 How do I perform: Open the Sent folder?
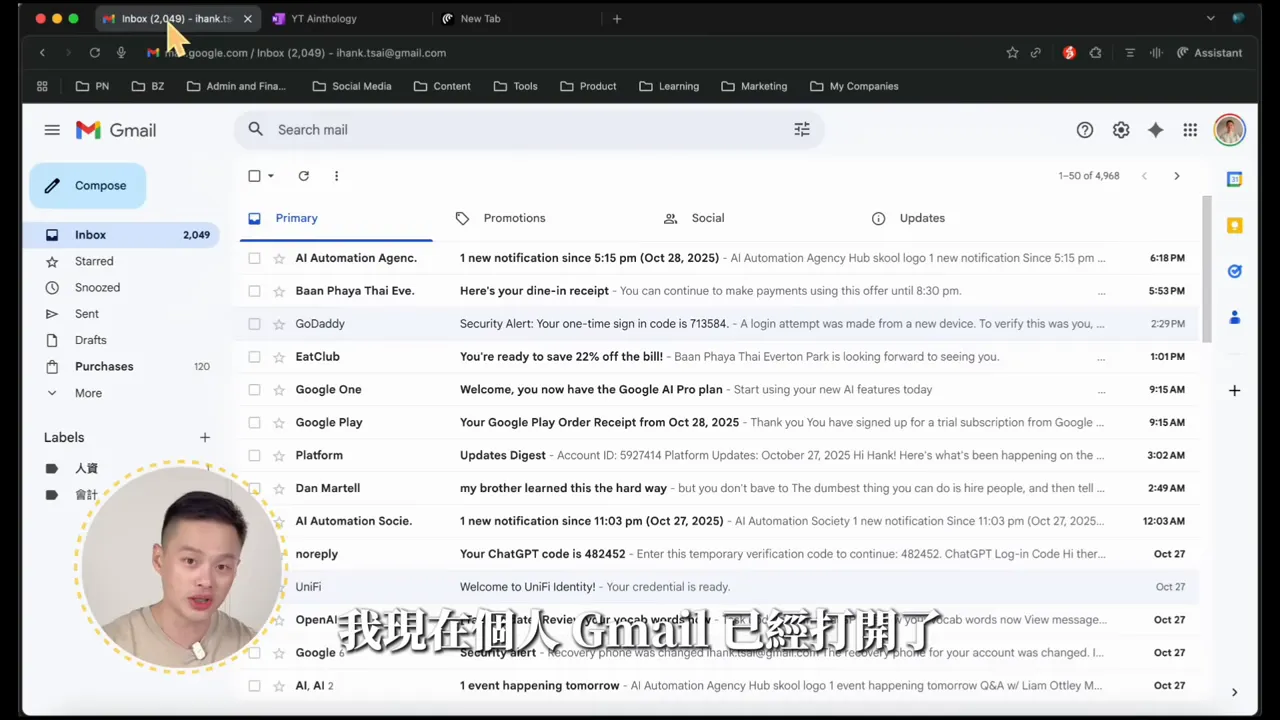pos(87,314)
